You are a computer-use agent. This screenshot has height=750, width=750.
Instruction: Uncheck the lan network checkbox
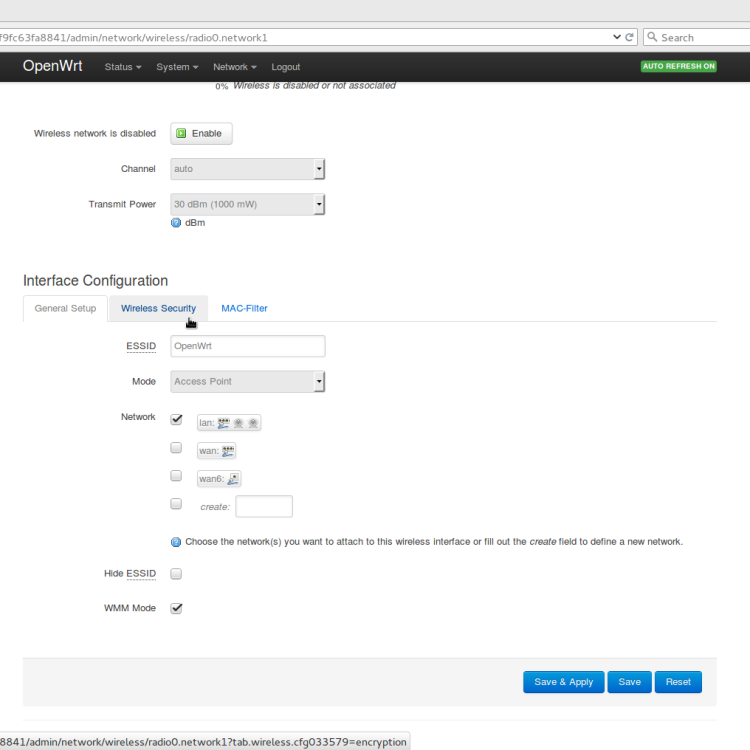[176, 420]
